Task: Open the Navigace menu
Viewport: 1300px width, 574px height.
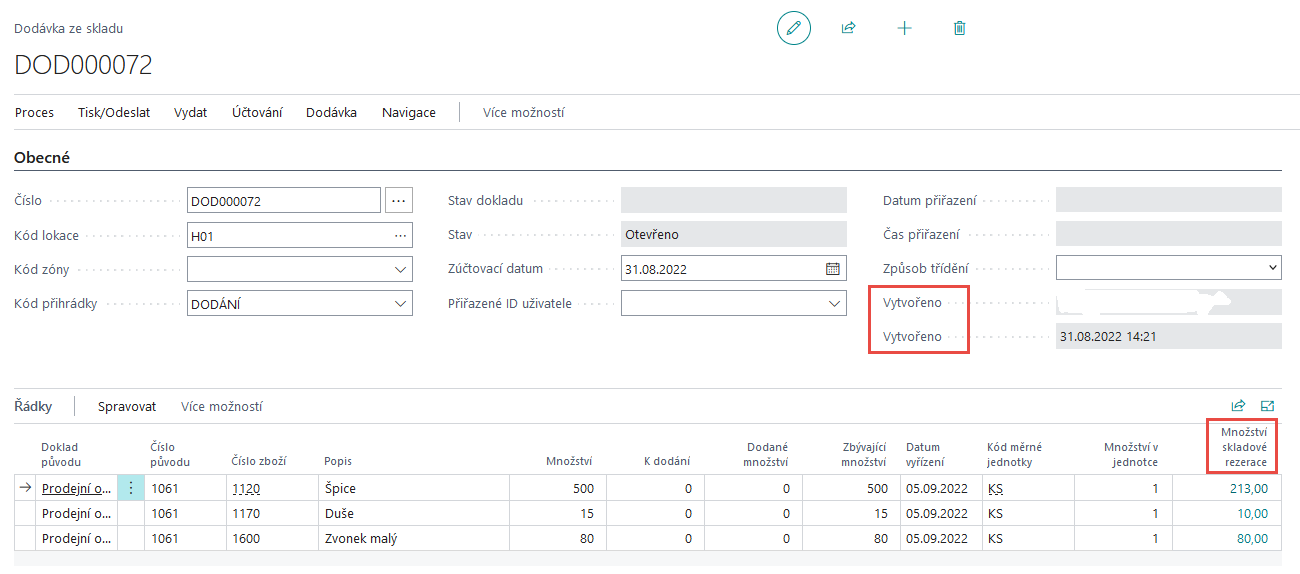Action: pos(408,112)
